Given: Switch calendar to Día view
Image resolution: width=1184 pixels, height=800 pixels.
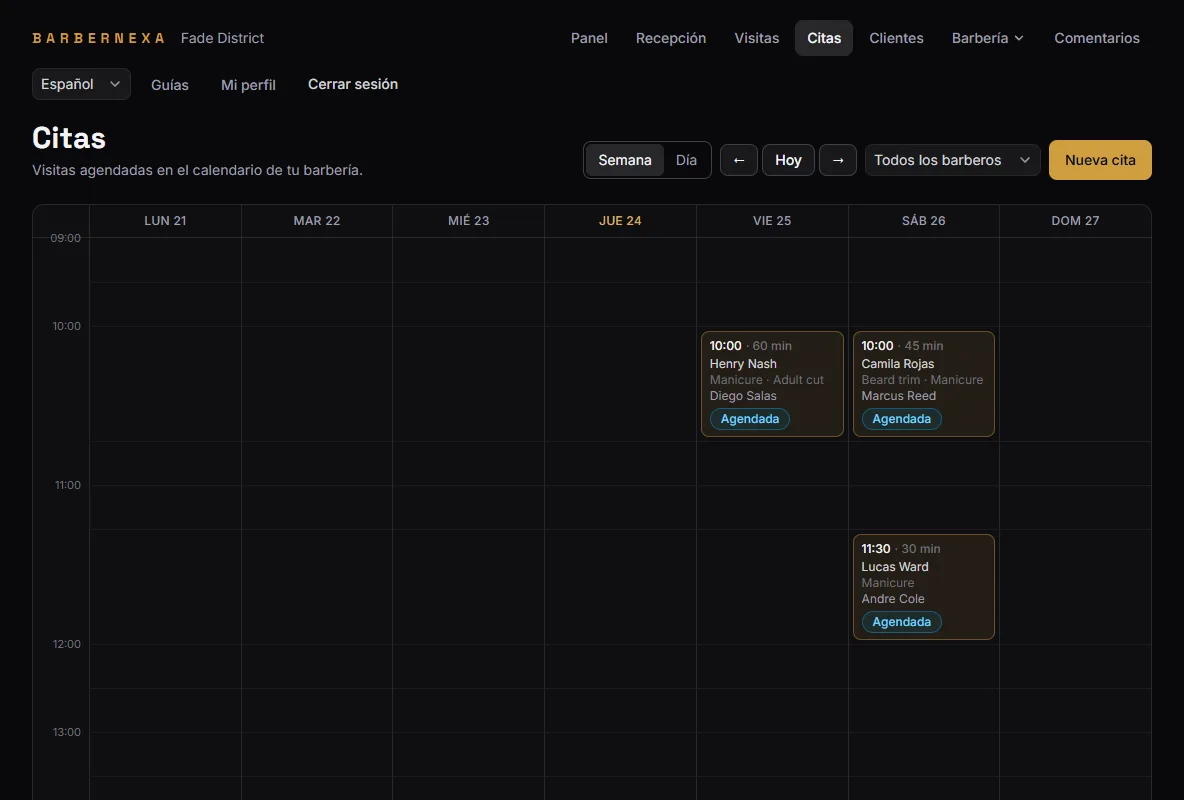Looking at the screenshot, I should [686, 160].
